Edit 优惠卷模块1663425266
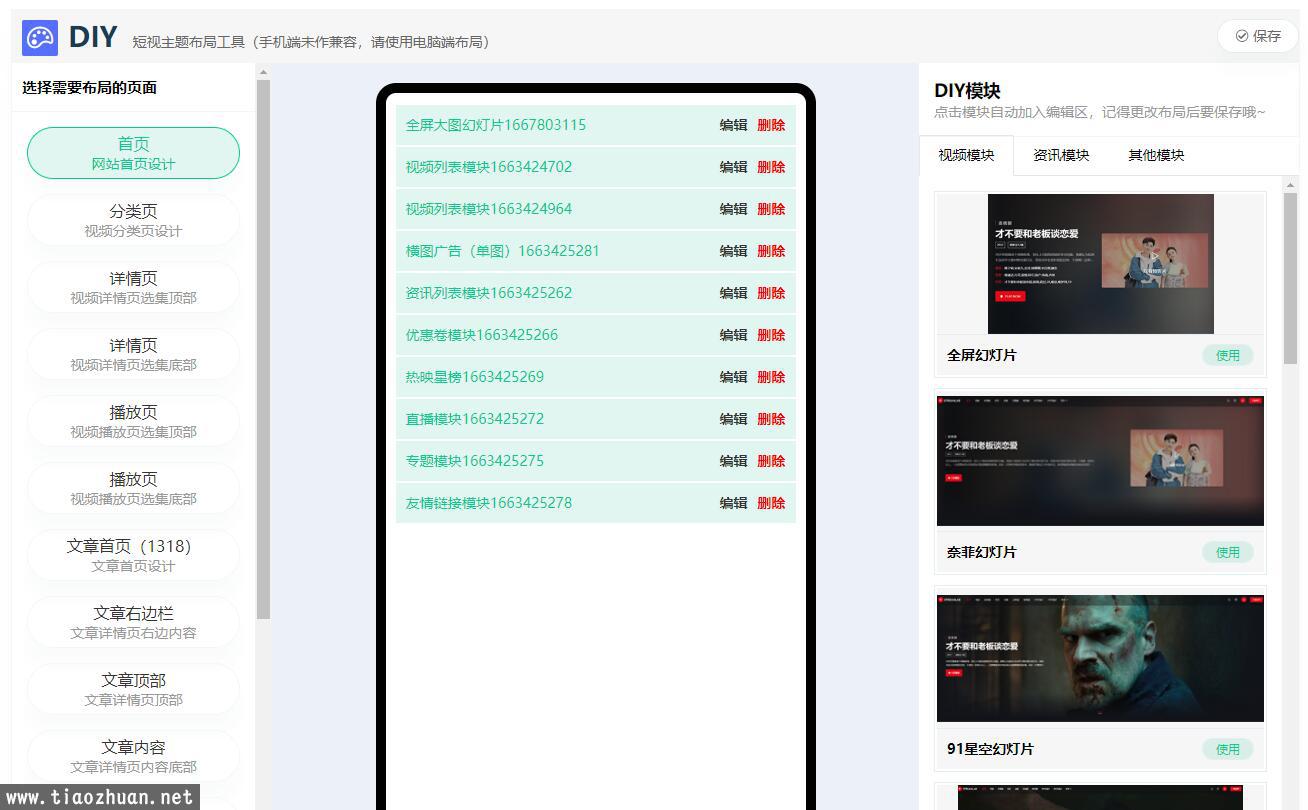This screenshot has width=1308, height=810. coord(733,335)
